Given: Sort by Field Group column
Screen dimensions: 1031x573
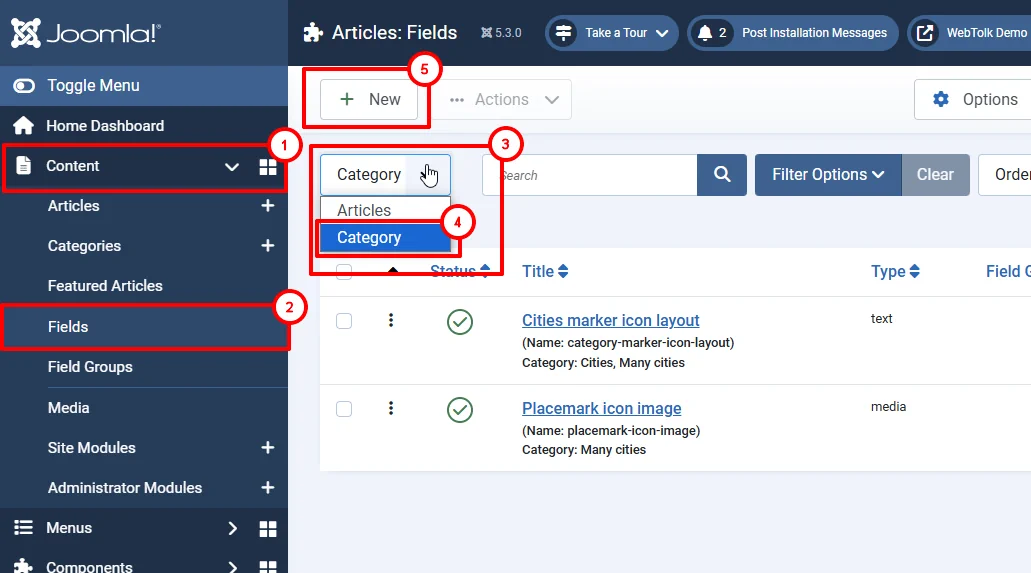Looking at the screenshot, I should pos(1008,271).
